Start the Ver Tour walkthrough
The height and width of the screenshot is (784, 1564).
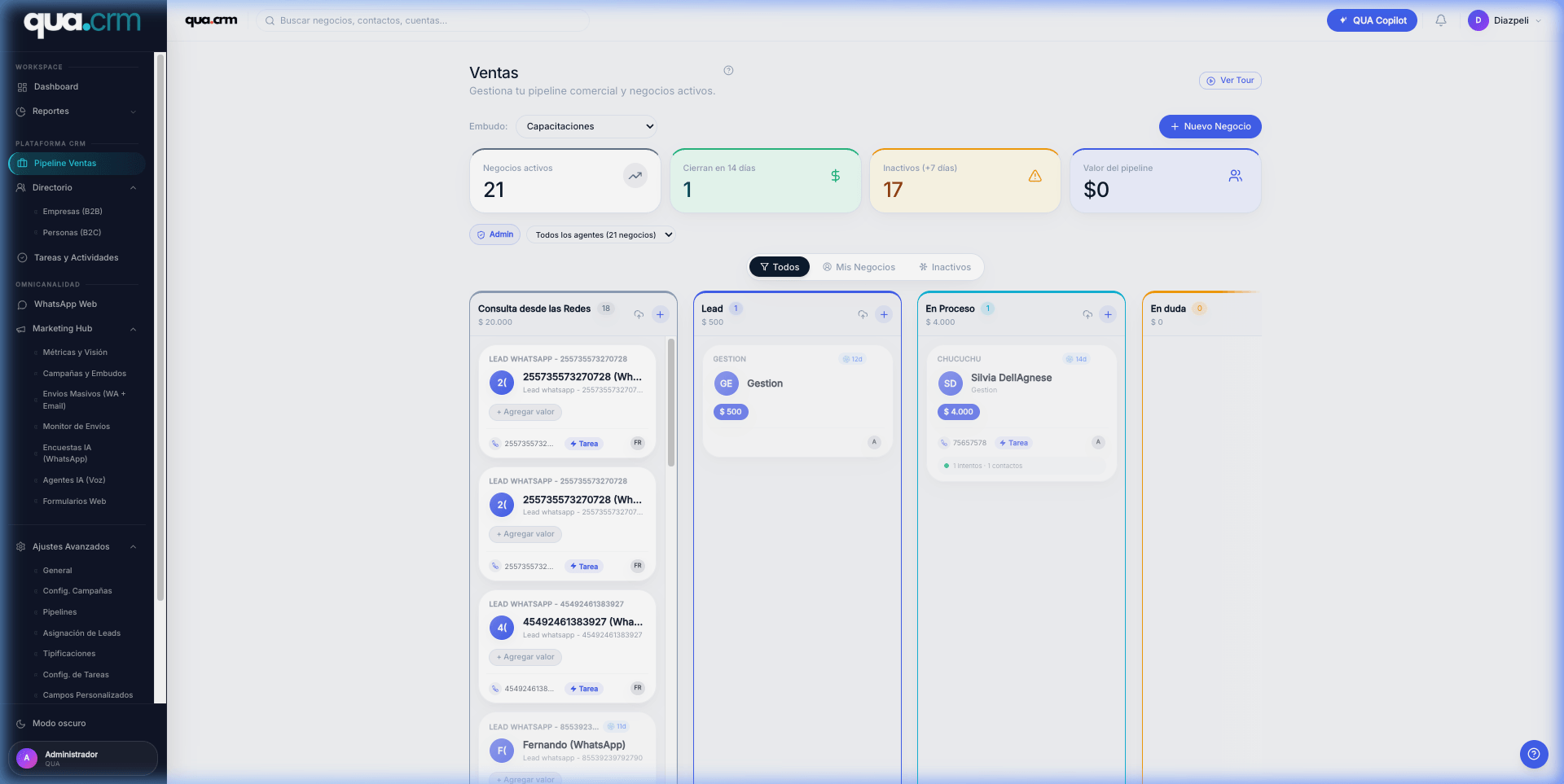[x=1230, y=81]
